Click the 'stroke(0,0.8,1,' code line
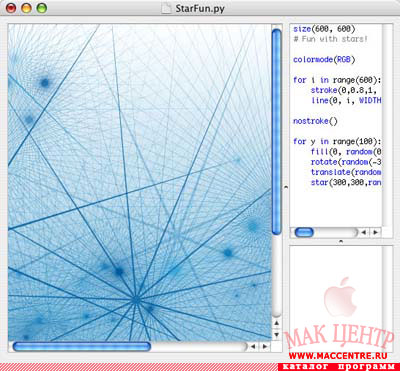The height and width of the screenshot is (371, 400). click(x=345, y=90)
